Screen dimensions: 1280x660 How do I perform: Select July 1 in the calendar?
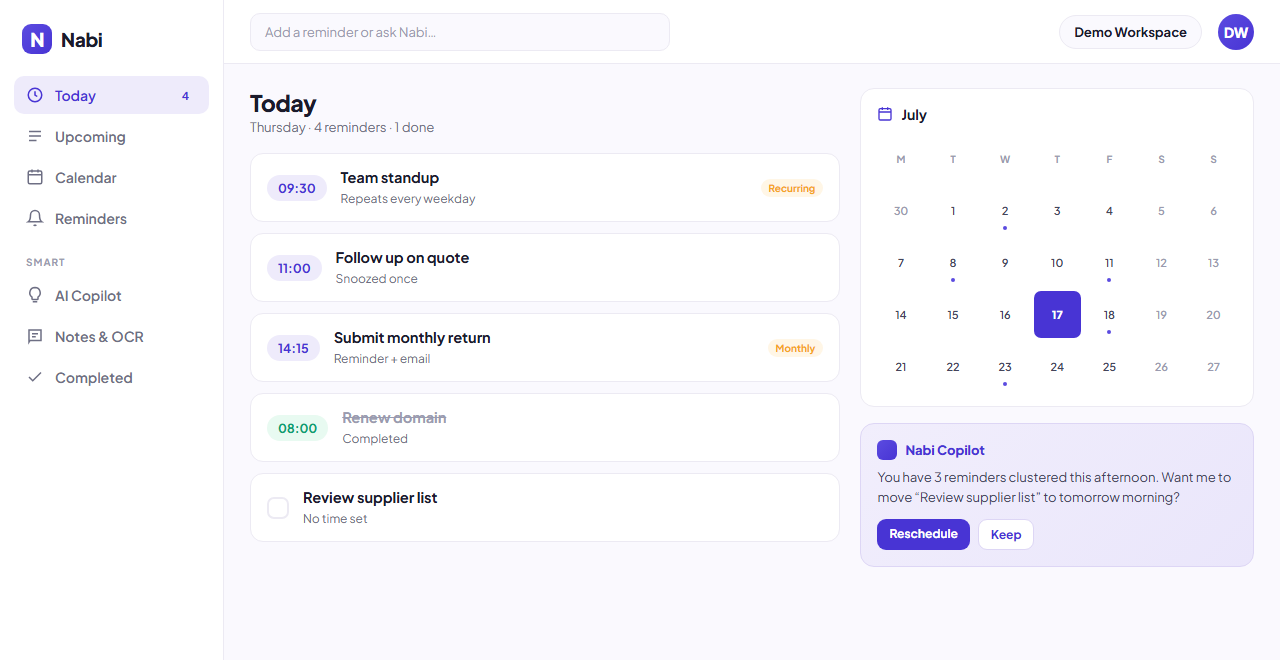pyautogui.click(x=953, y=210)
